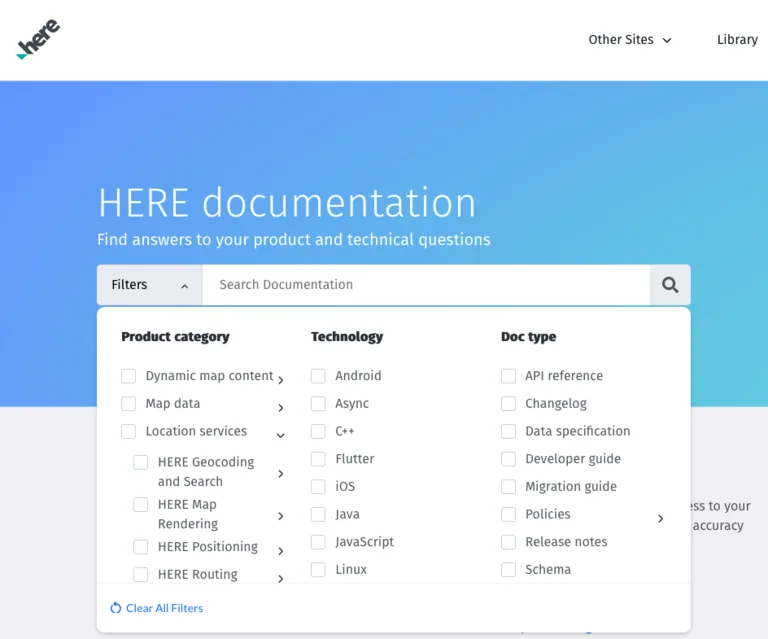Click the Clear All Filters reset icon
The image size is (768, 639).
point(116,608)
